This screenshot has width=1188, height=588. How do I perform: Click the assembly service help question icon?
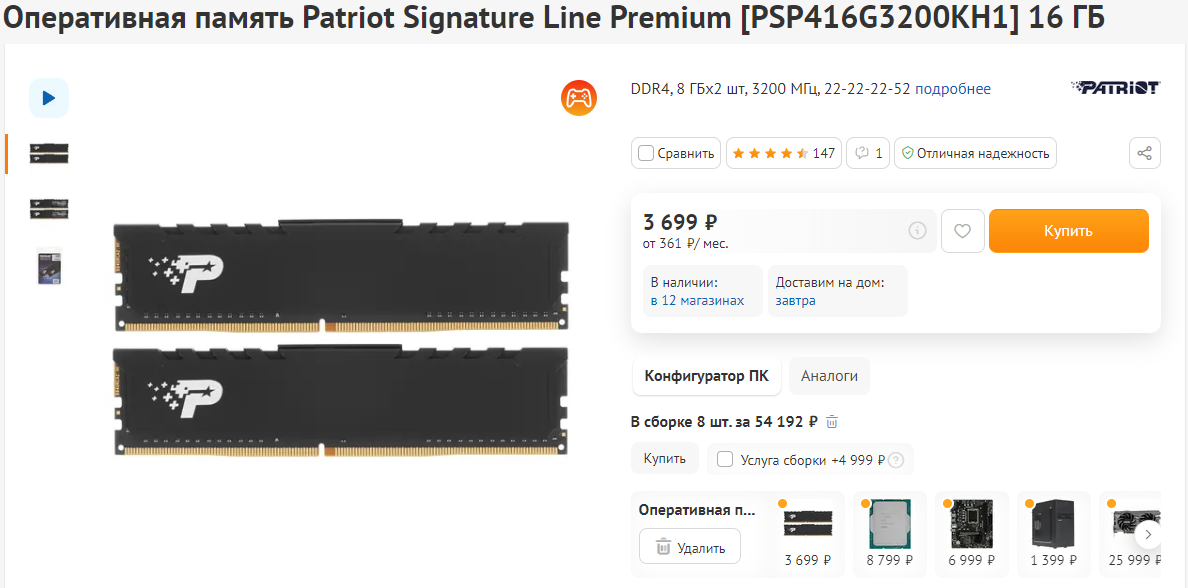pos(896,460)
